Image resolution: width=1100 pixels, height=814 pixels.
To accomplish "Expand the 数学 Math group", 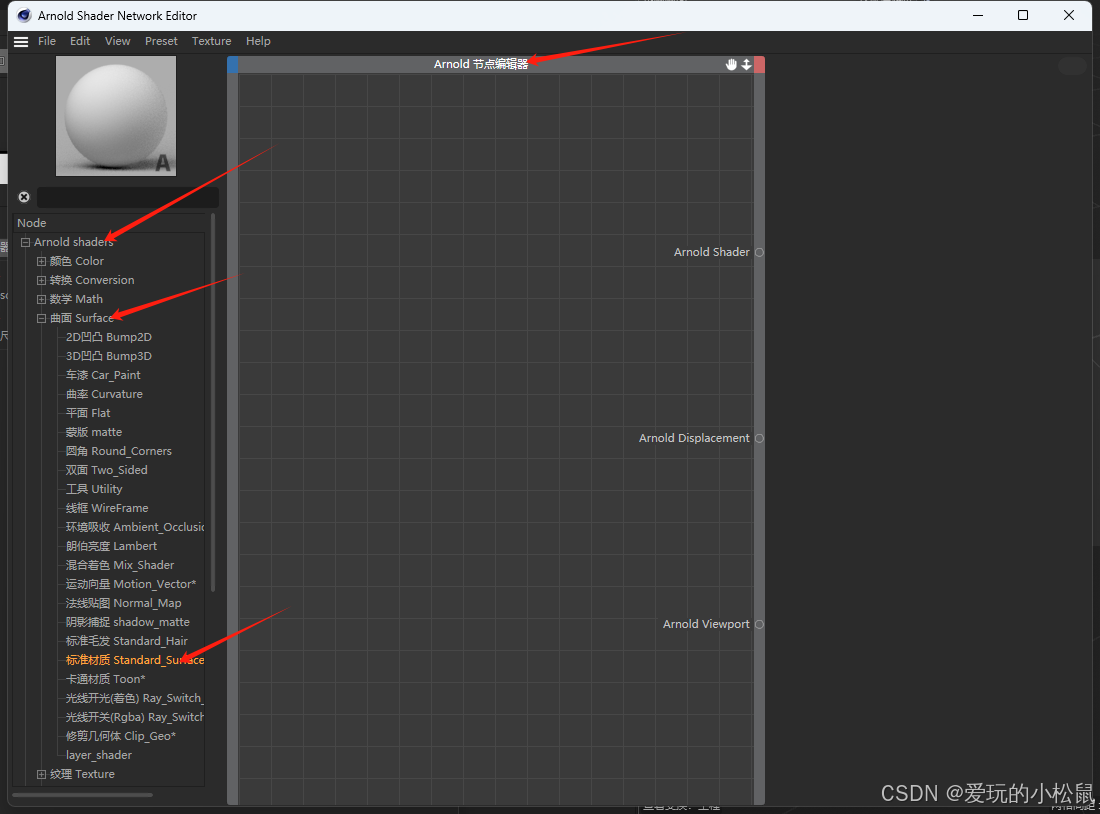I will click(41, 299).
